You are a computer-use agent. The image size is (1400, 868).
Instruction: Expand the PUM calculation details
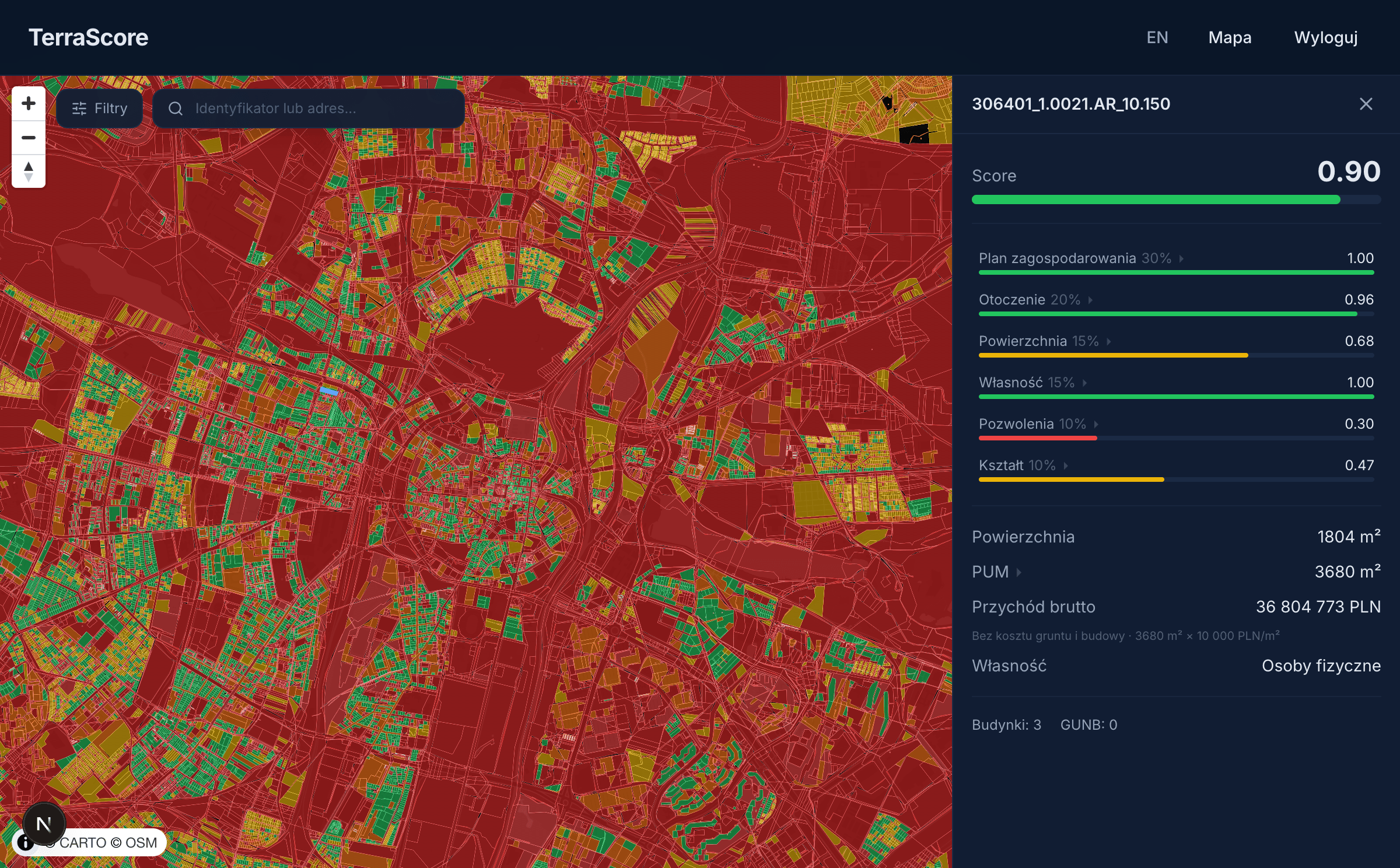(x=1020, y=572)
